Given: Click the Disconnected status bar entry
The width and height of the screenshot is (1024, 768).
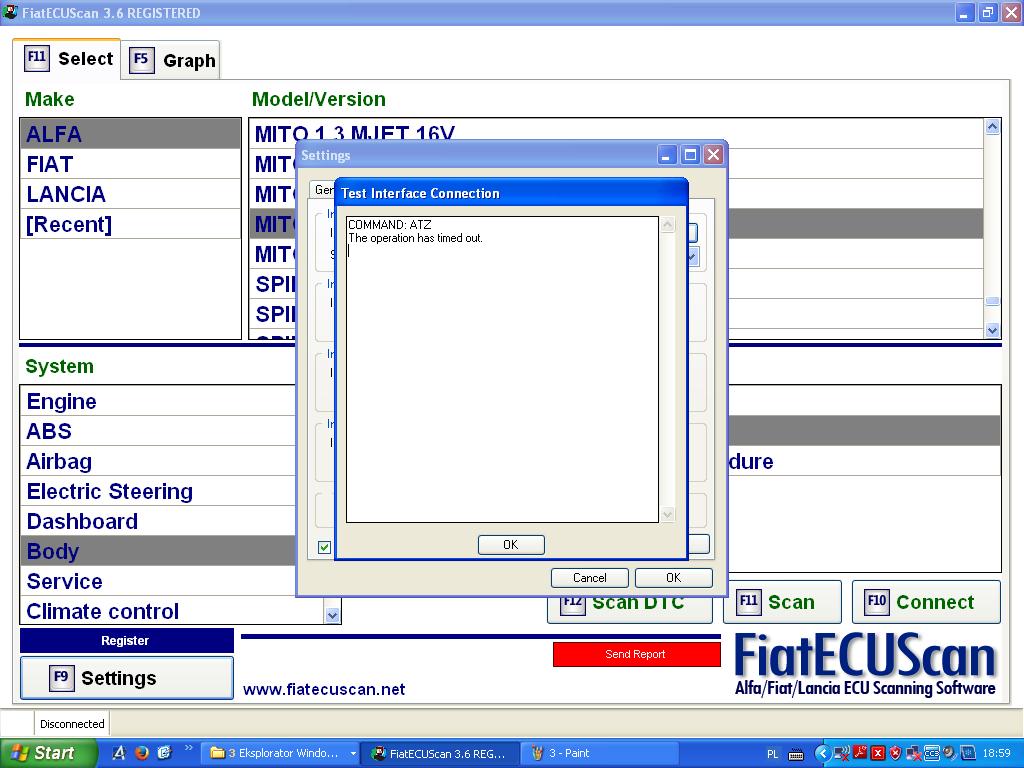Looking at the screenshot, I should click(x=72, y=724).
